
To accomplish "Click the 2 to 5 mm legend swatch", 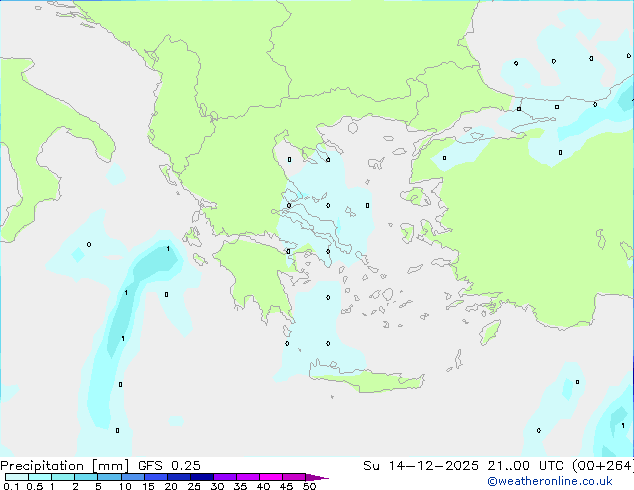I will (x=86, y=477).
